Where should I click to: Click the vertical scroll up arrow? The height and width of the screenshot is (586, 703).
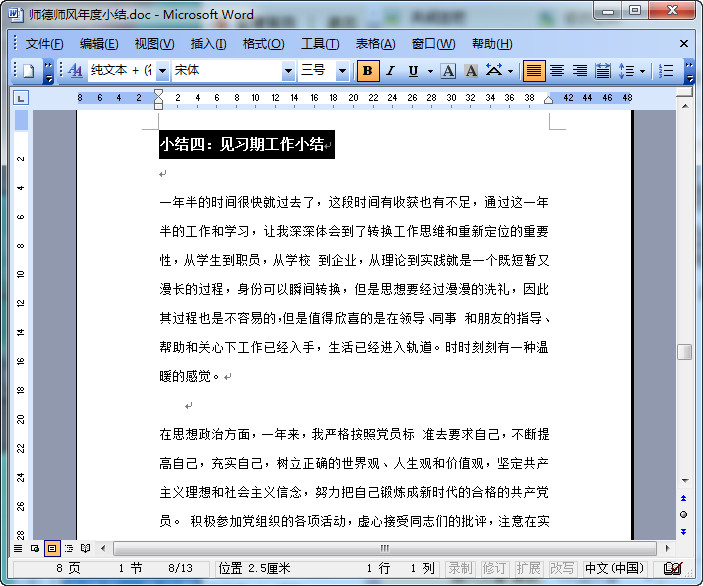tap(685, 106)
